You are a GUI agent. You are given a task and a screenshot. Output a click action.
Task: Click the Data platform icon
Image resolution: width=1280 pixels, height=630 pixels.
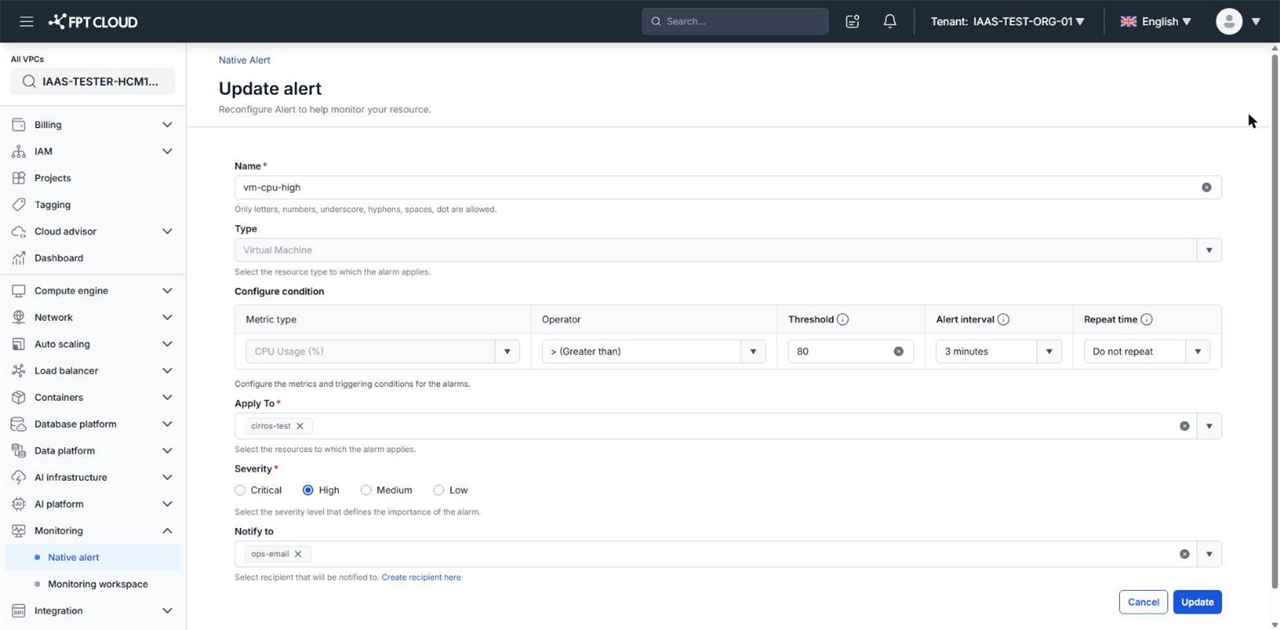pos(18,451)
